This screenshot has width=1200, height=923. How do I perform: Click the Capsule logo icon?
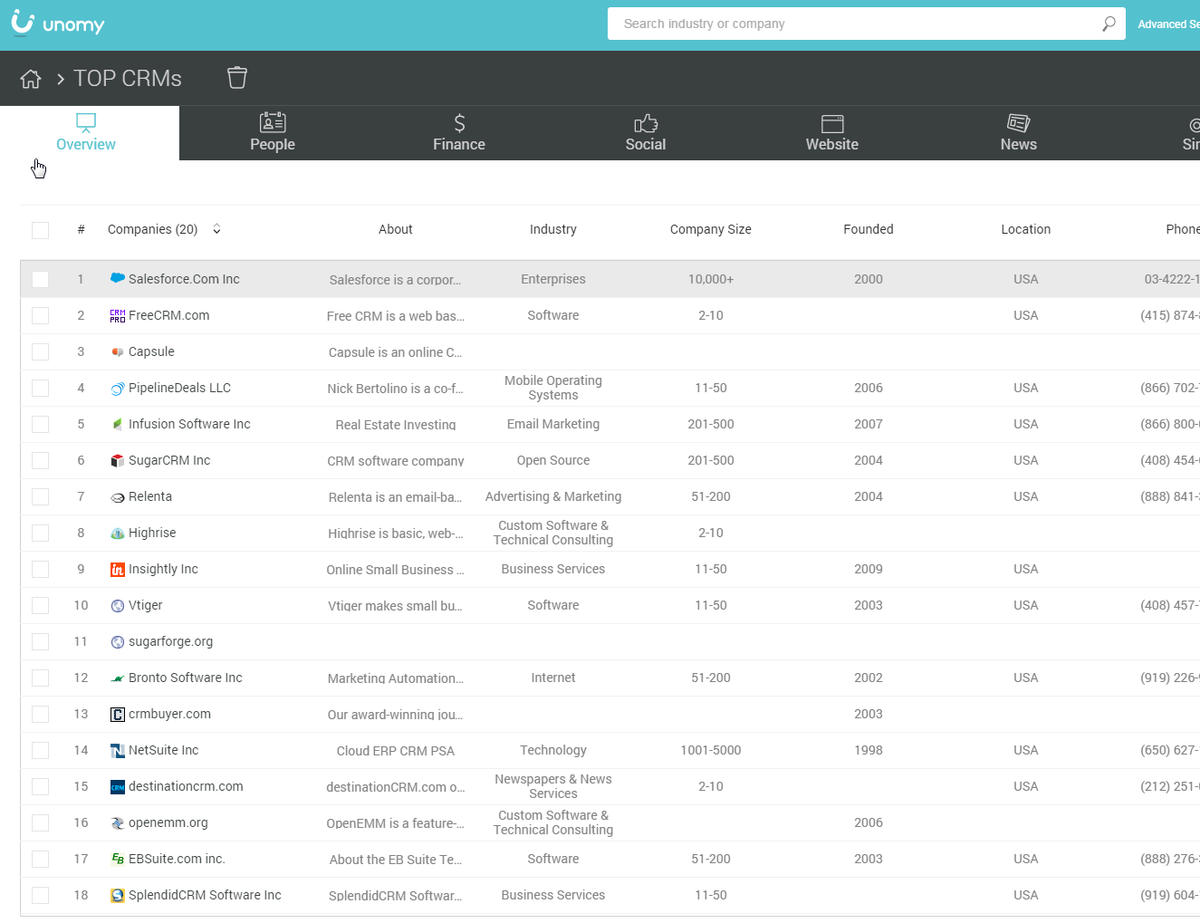click(x=118, y=352)
